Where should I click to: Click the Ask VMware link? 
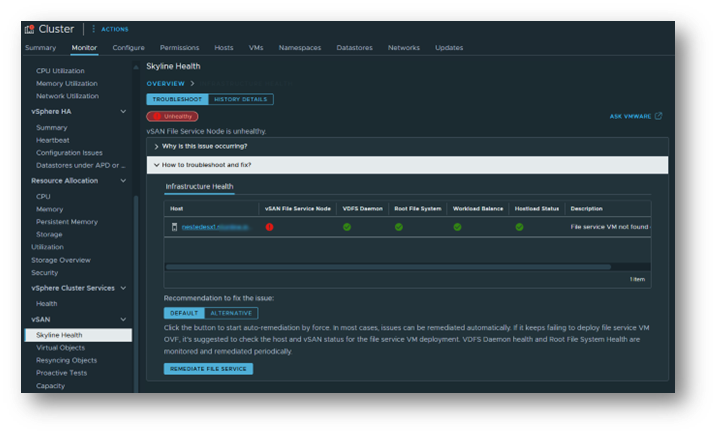pyautogui.click(x=630, y=116)
